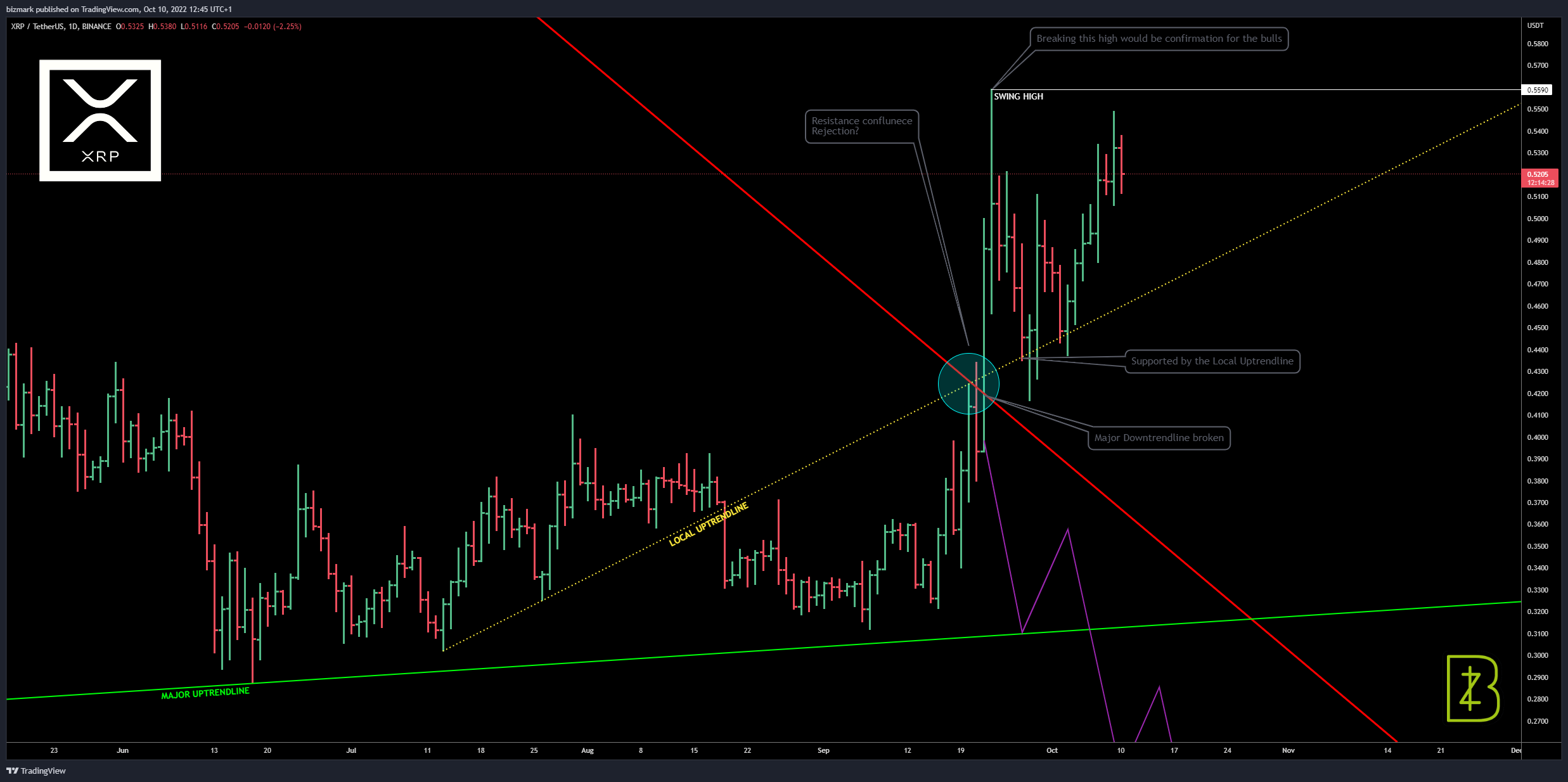Click the 'Sep' date axis label
Viewport: 1568px width, 782px height.
[x=823, y=750]
